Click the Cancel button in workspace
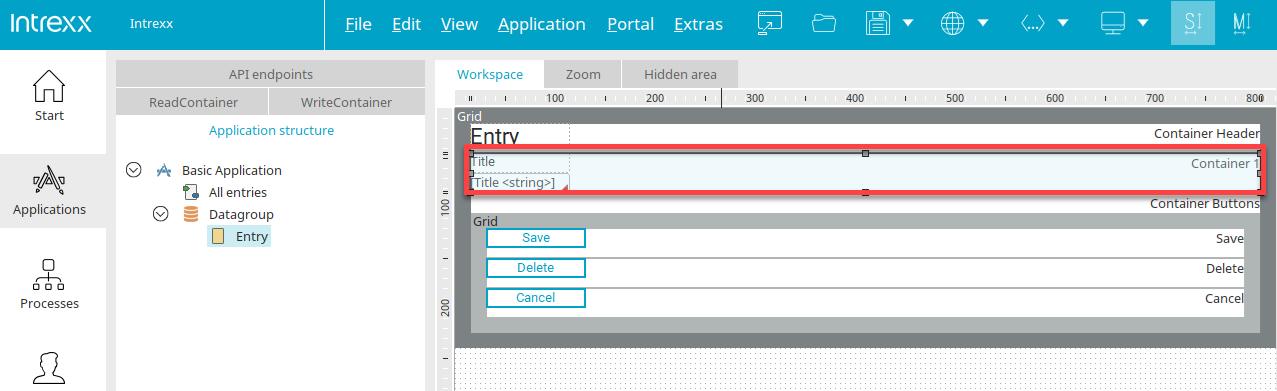 tap(536, 298)
